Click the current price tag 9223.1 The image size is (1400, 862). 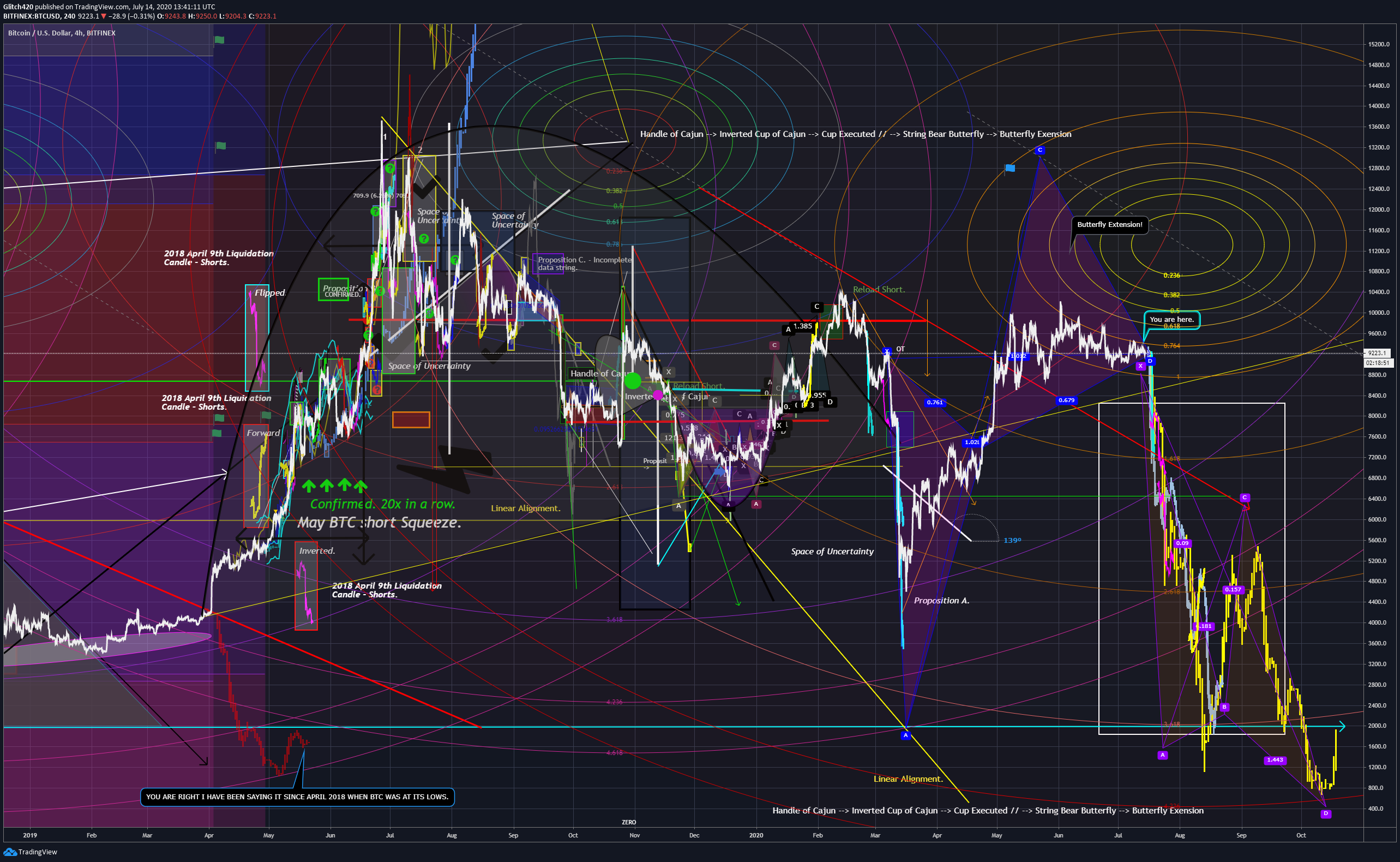(x=1377, y=353)
